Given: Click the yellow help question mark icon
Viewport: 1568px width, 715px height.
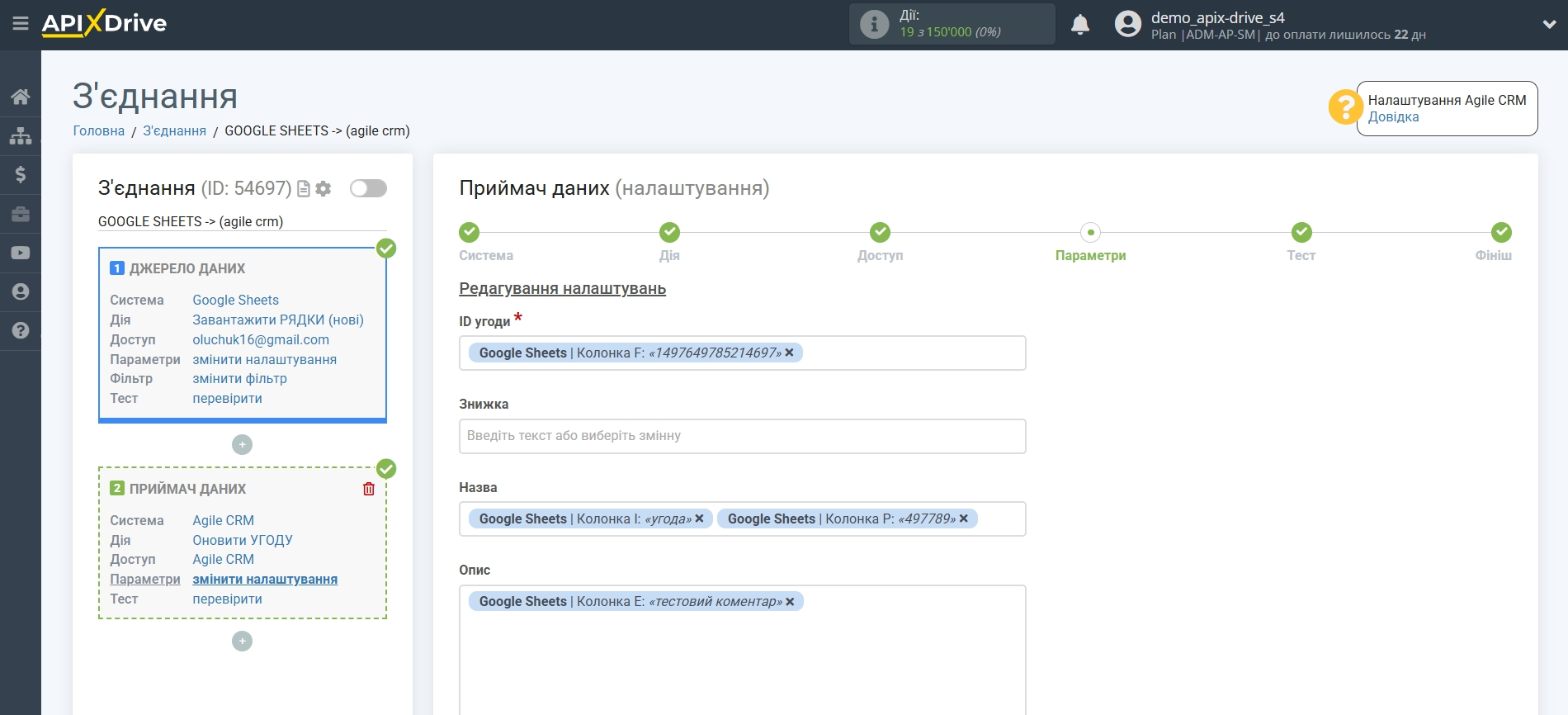Looking at the screenshot, I should [1345, 107].
